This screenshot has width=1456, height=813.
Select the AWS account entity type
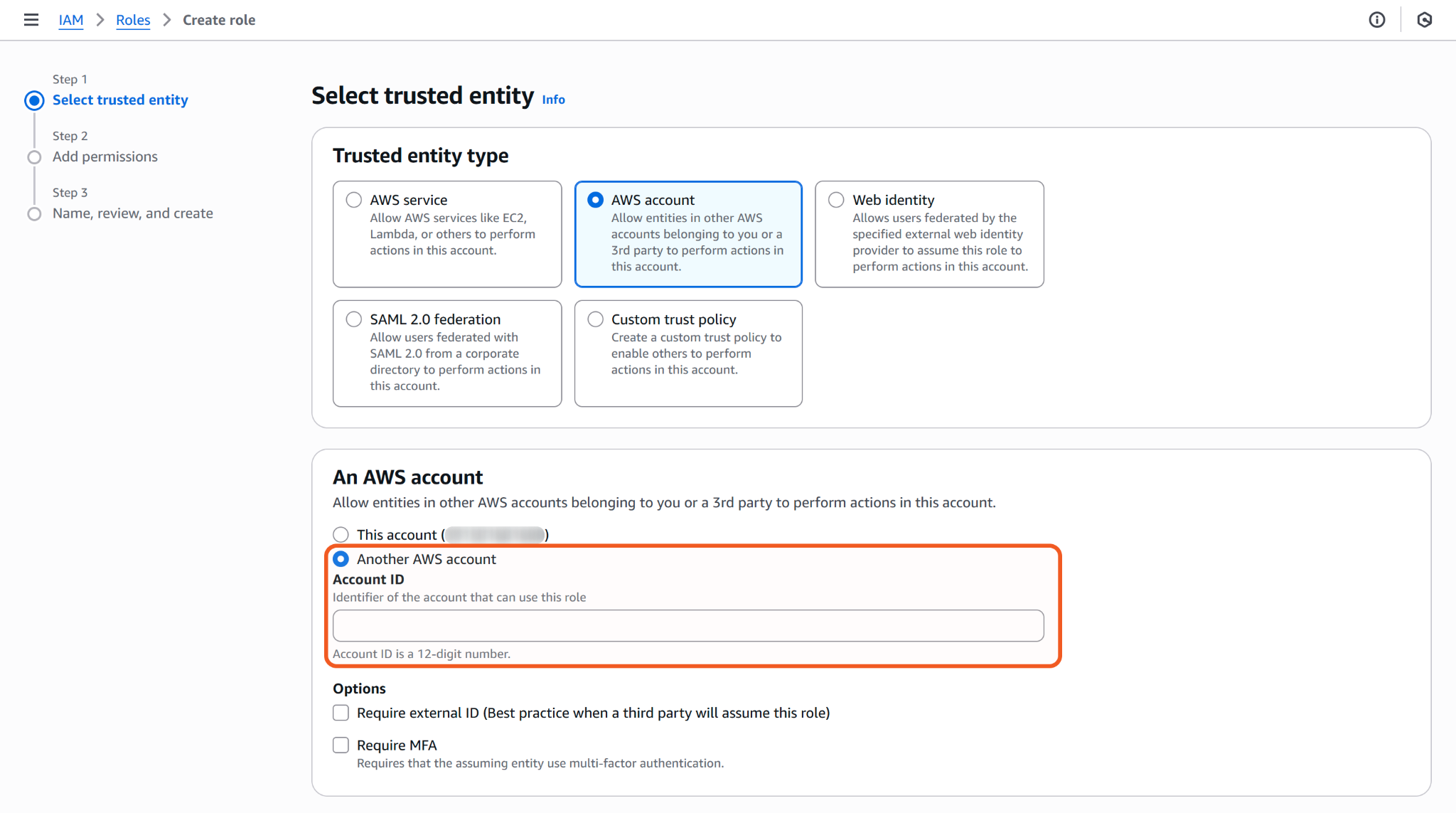(x=596, y=200)
